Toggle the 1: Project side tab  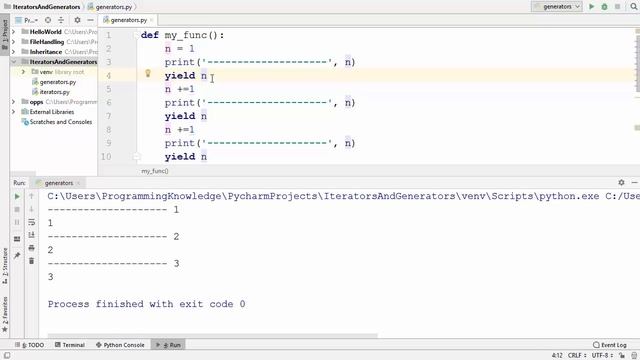point(5,34)
